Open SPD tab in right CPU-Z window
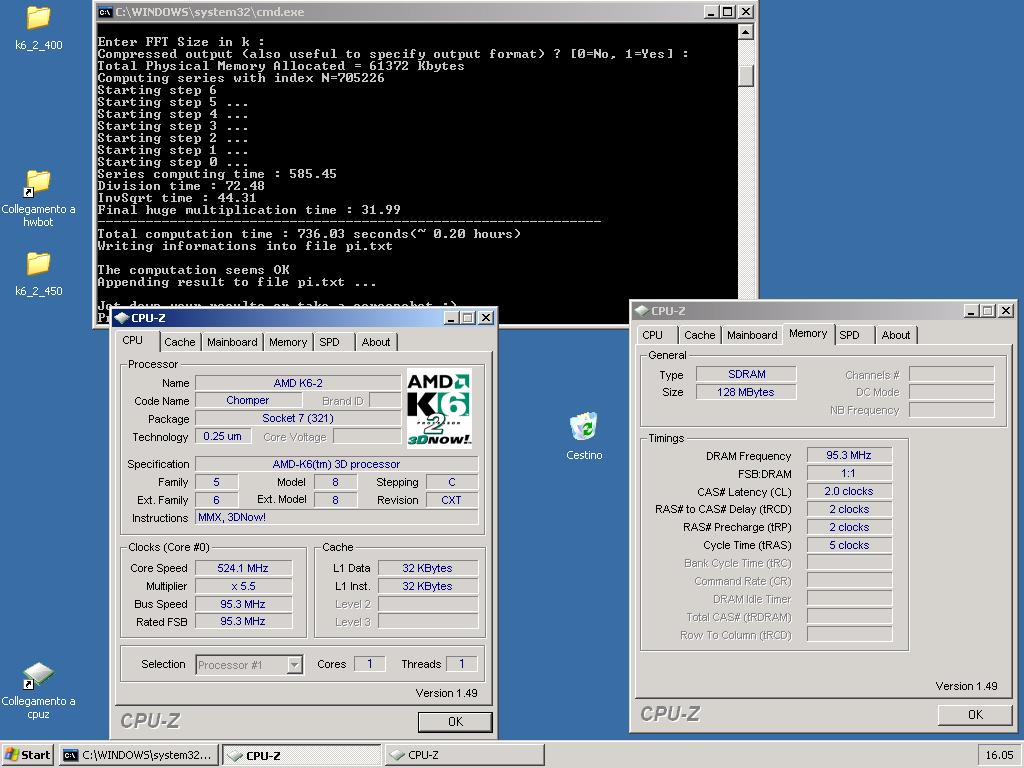The image size is (1024, 768). point(850,335)
